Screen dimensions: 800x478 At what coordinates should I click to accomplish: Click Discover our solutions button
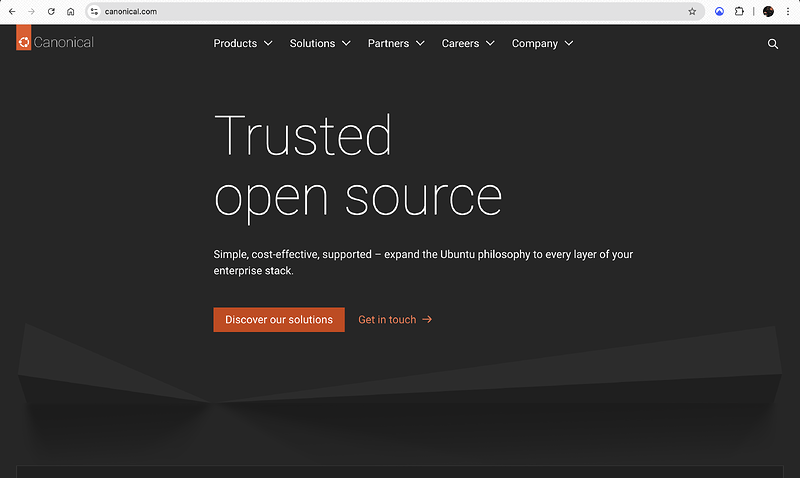[x=279, y=319]
